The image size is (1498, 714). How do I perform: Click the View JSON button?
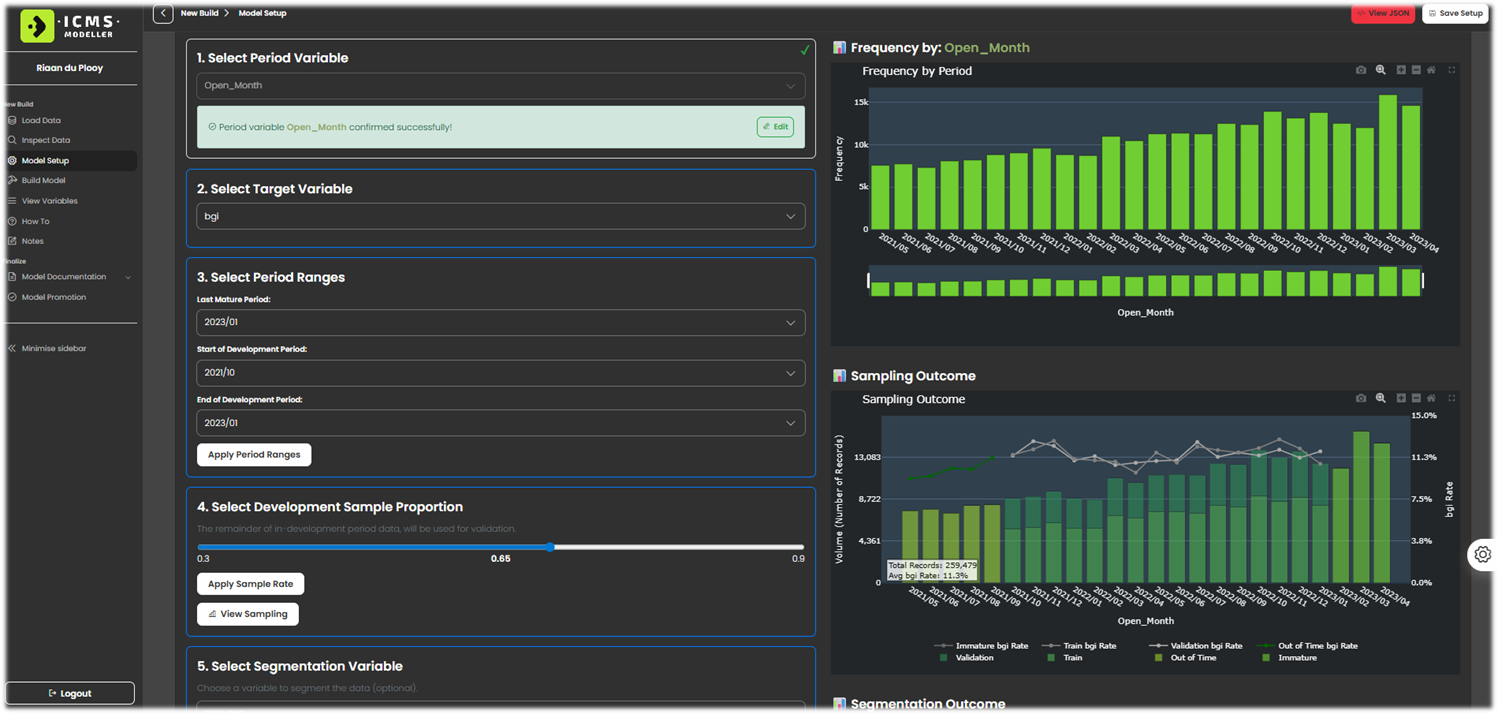click(x=1383, y=13)
